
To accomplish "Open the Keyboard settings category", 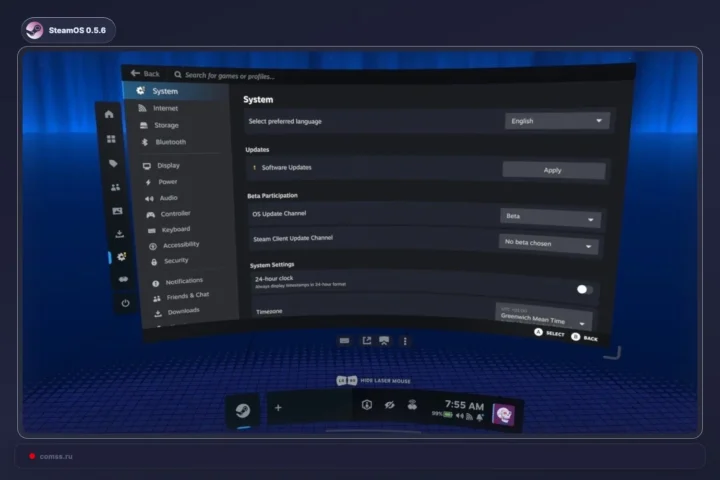I will pyautogui.click(x=175, y=229).
